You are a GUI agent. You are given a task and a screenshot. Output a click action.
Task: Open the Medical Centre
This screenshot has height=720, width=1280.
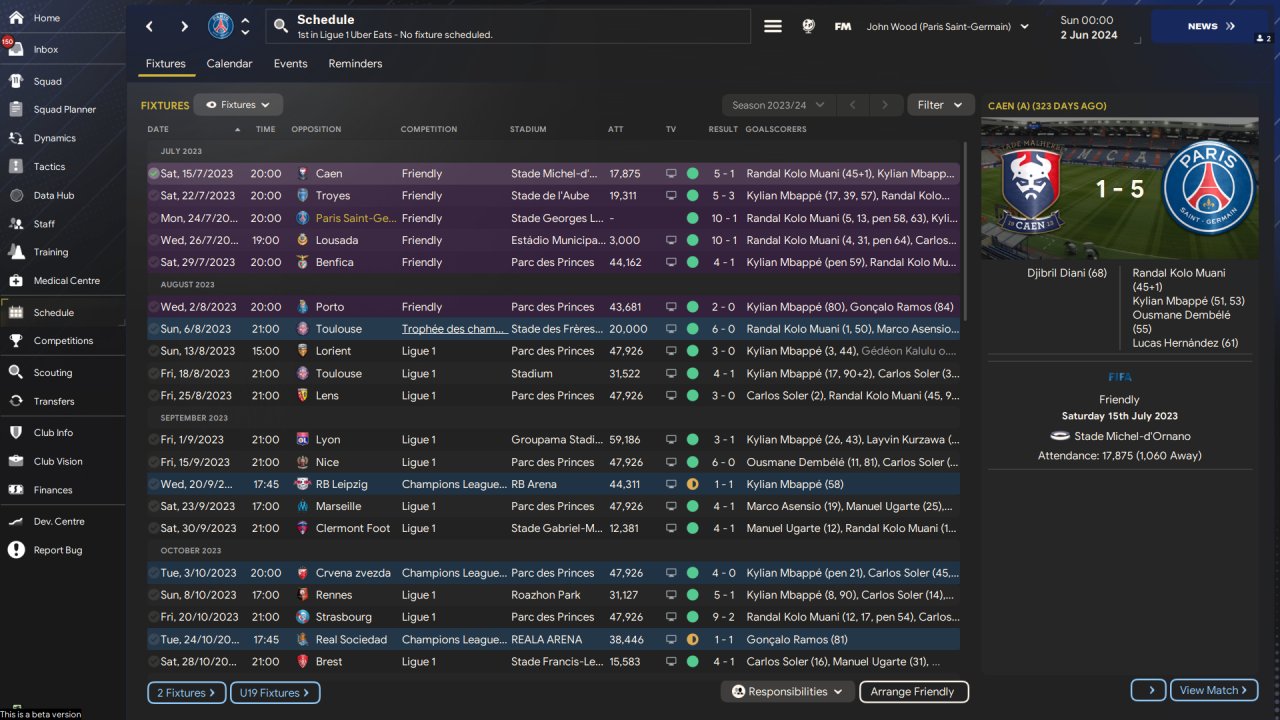[67, 281]
